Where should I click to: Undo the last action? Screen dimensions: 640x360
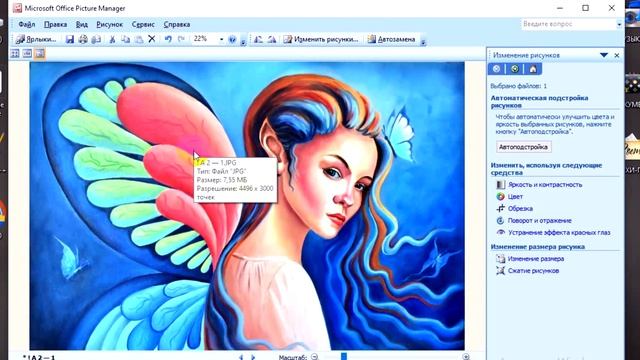click(x=168, y=39)
